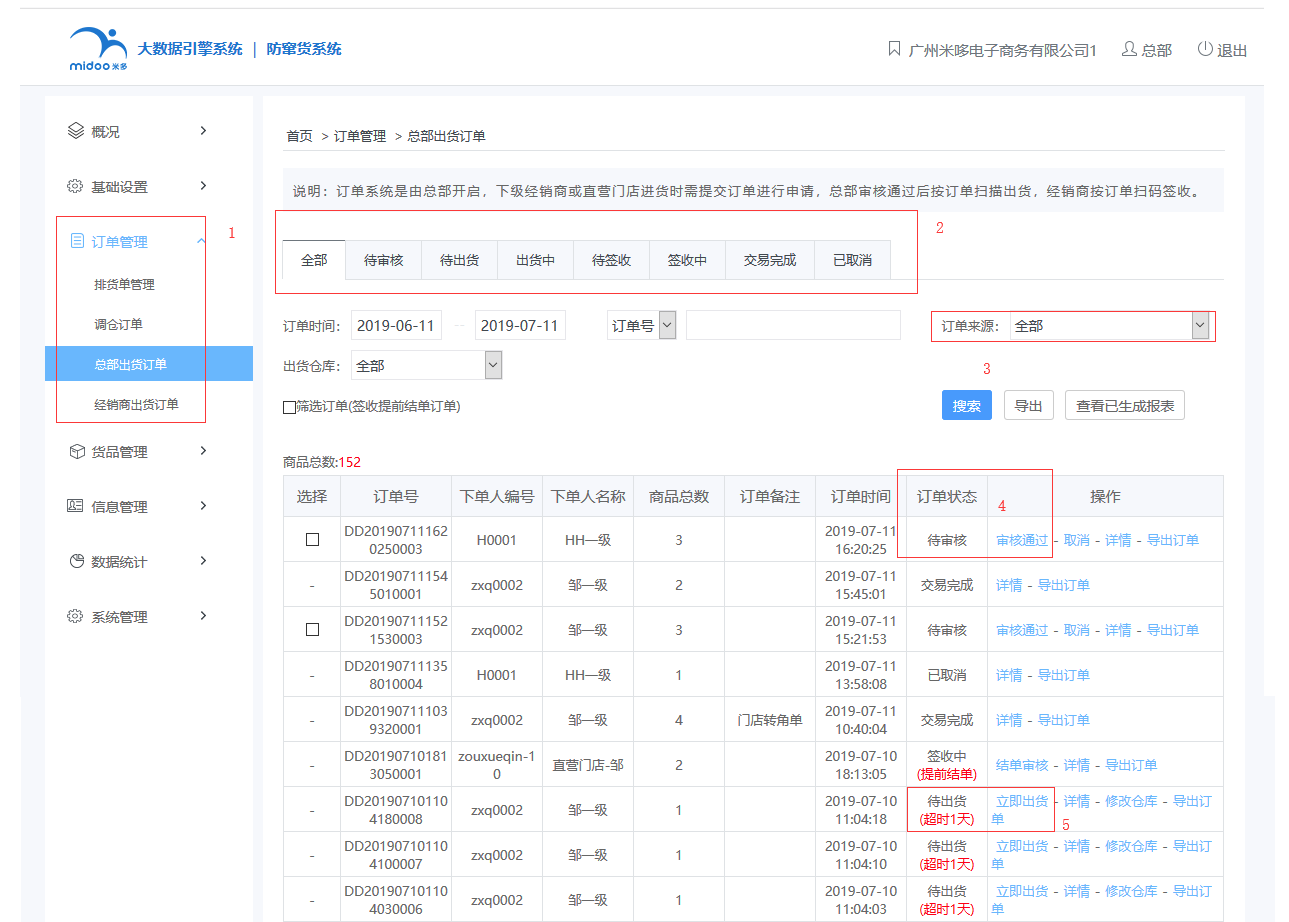Collapse the 订单管理 sidebar menu

[x=202, y=241]
